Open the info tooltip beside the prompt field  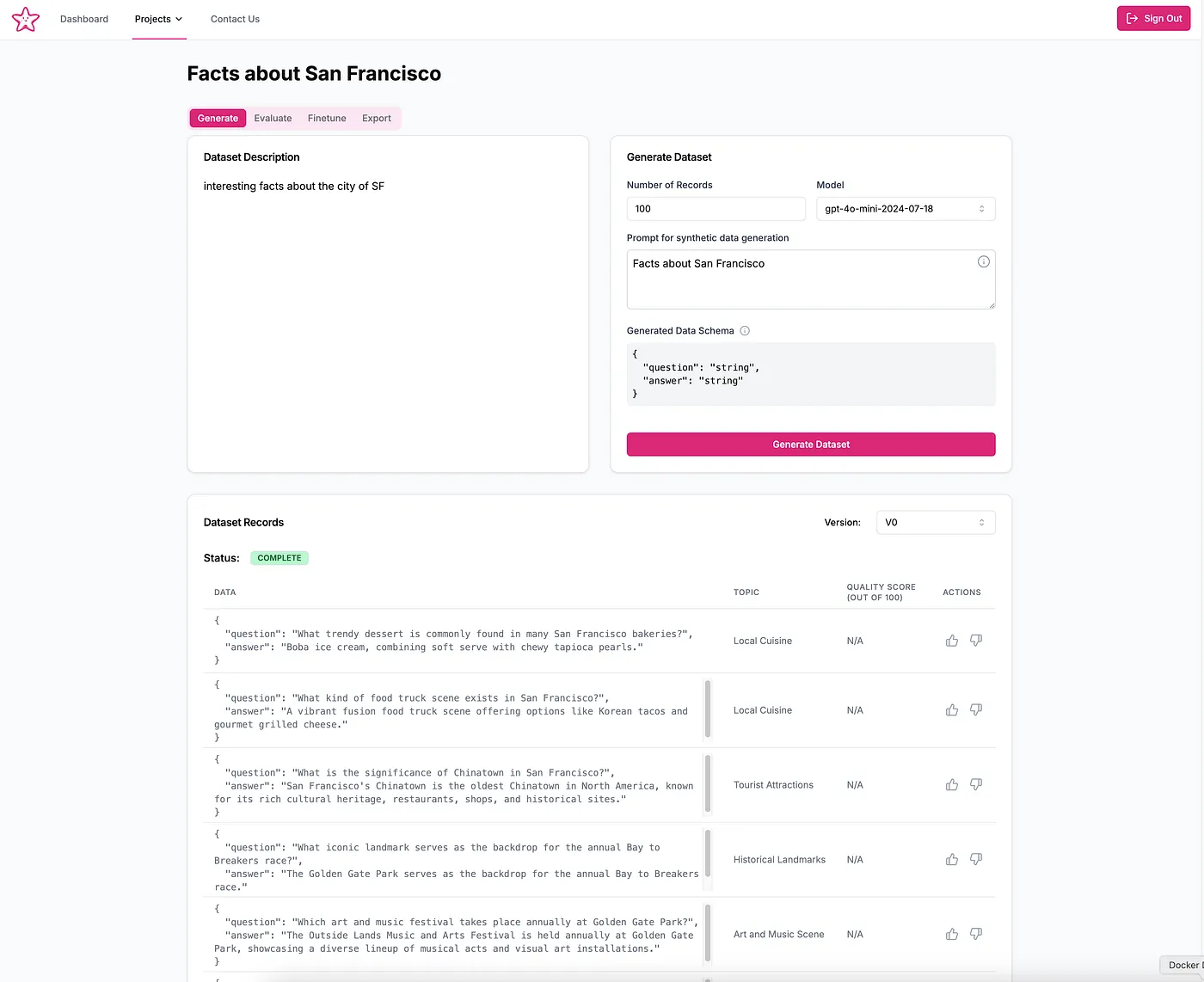click(x=983, y=261)
